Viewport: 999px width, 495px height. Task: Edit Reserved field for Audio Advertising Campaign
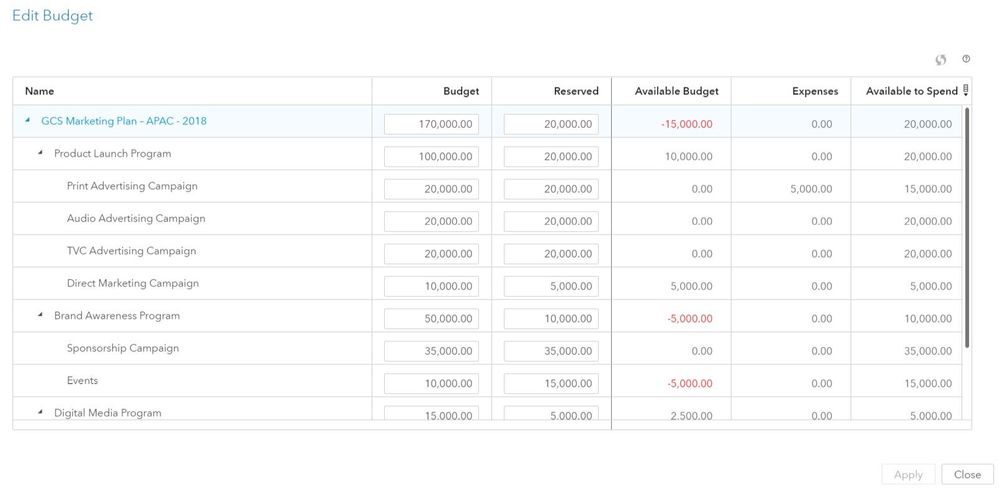551,222
